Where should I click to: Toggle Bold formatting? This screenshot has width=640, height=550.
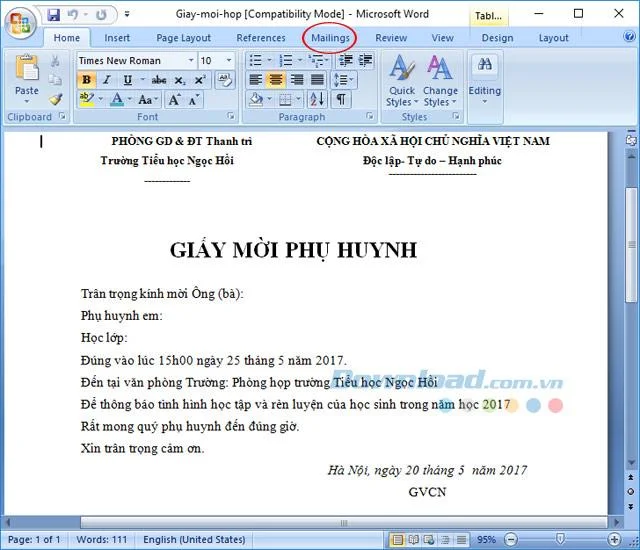(x=87, y=80)
